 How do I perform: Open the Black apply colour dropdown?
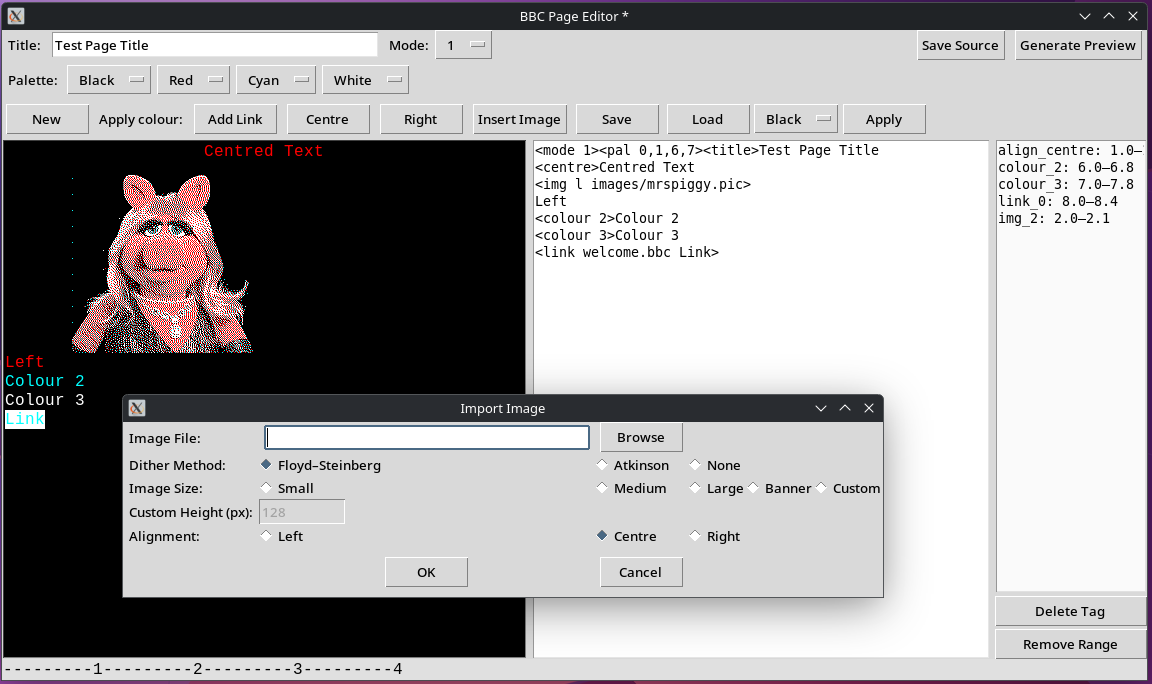point(796,120)
